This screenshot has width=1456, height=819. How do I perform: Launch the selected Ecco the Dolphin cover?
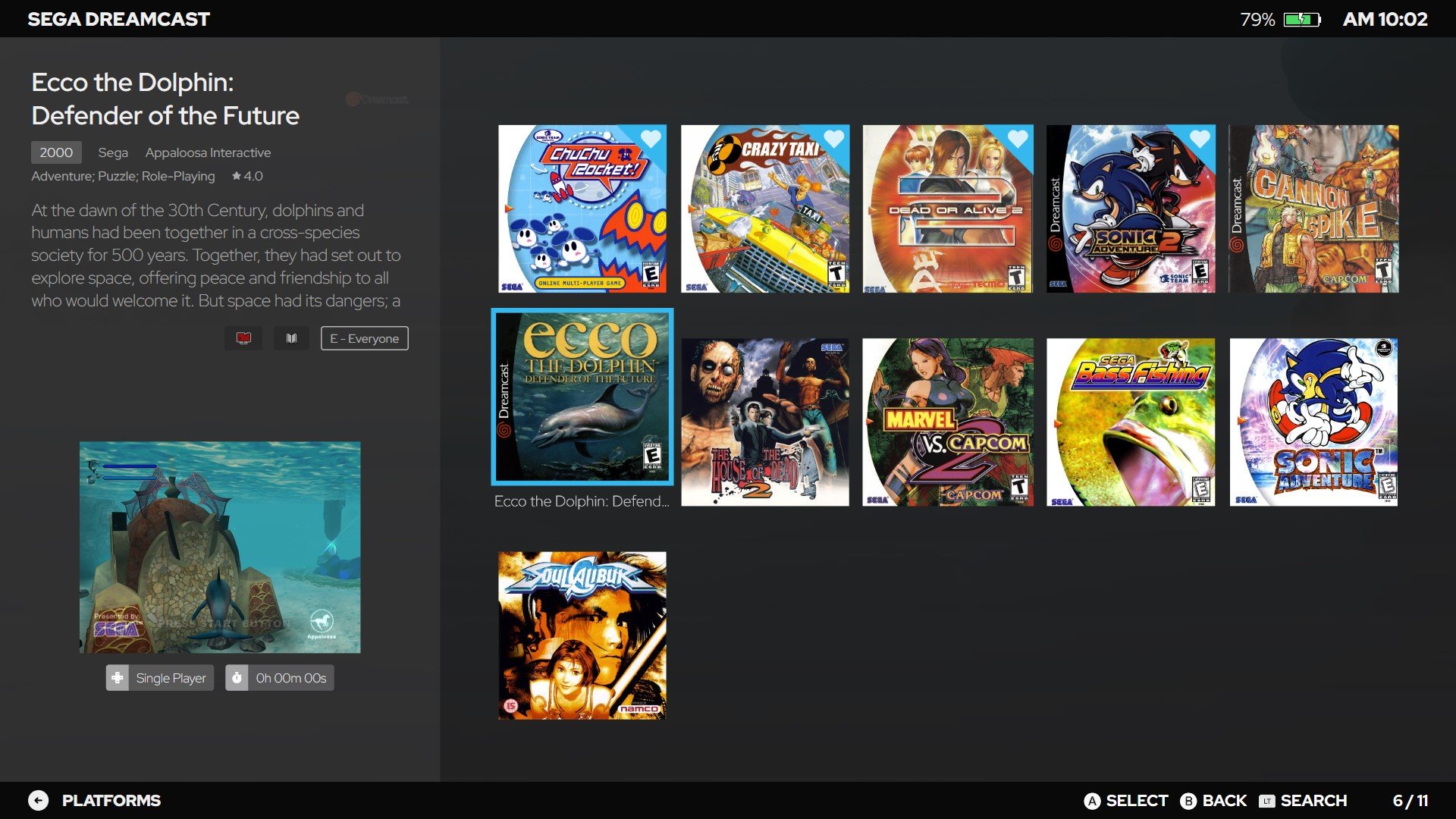click(582, 397)
